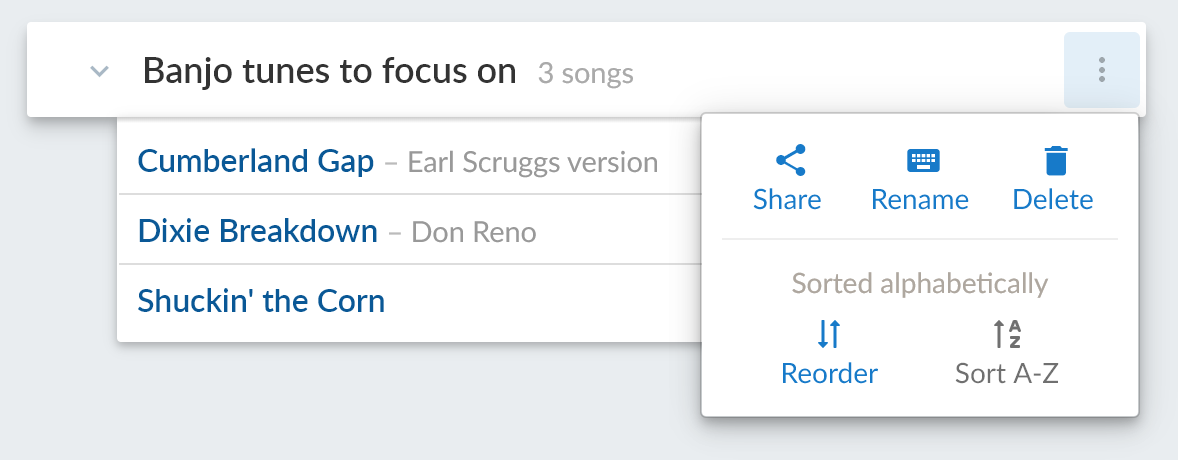1178x460 pixels.
Task: Select the Reorder text option
Action: point(829,374)
